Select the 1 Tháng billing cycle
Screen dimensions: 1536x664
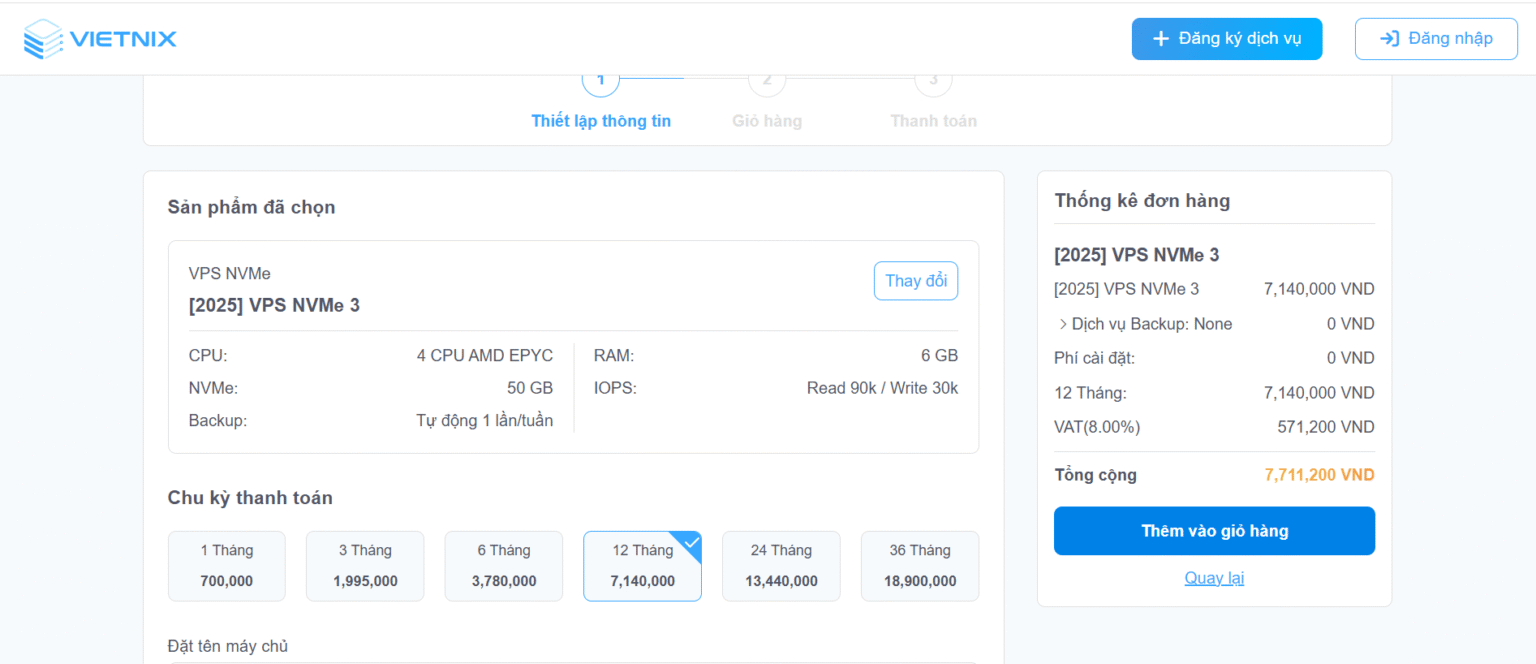coord(227,566)
